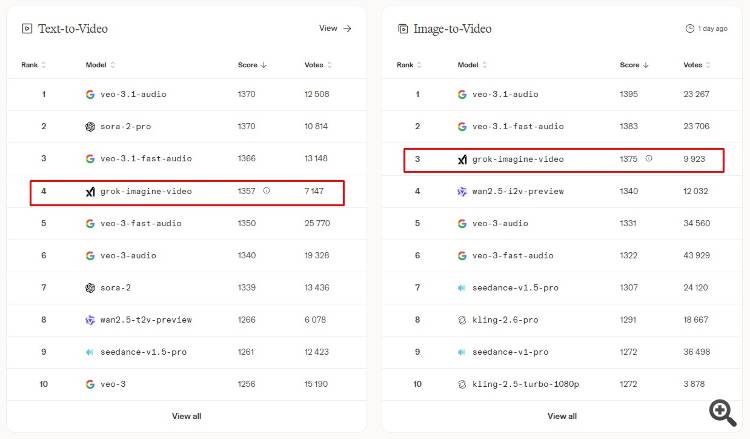750x439 pixels.
Task: Click Google icon for veo-3.1-audio in Text-to-Video
Action: 90,94
